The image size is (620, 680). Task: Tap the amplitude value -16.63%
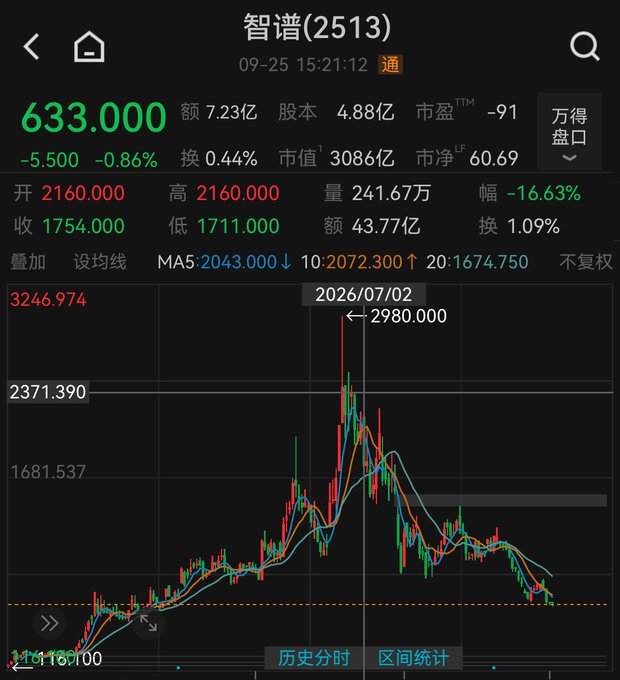tap(544, 193)
